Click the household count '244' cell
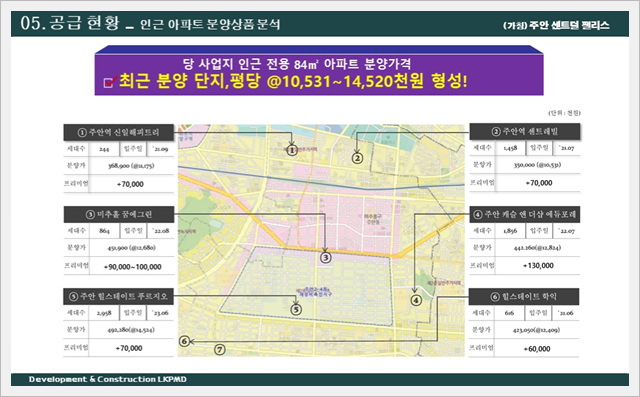Viewport: 640px width, 397px height. pos(104,149)
